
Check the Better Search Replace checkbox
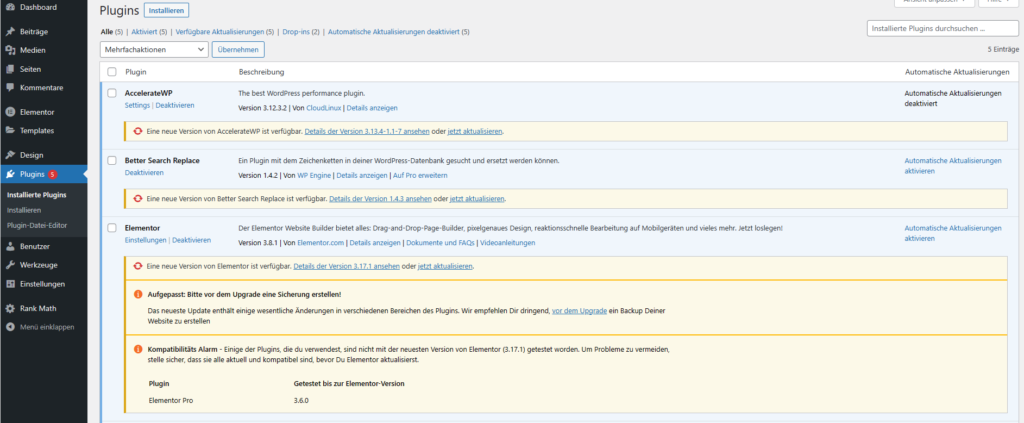[x=112, y=161]
